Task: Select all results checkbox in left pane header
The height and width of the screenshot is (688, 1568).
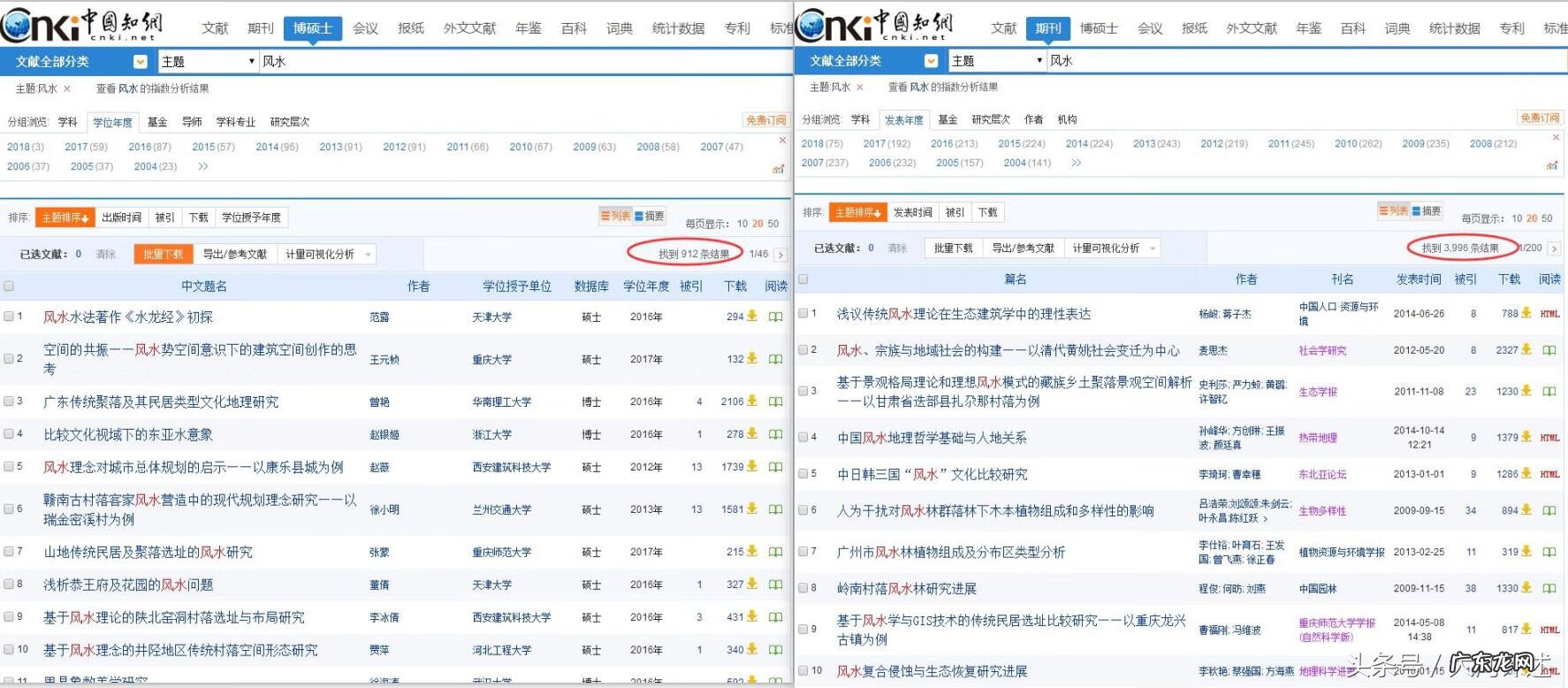Action: (x=9, y=286)
